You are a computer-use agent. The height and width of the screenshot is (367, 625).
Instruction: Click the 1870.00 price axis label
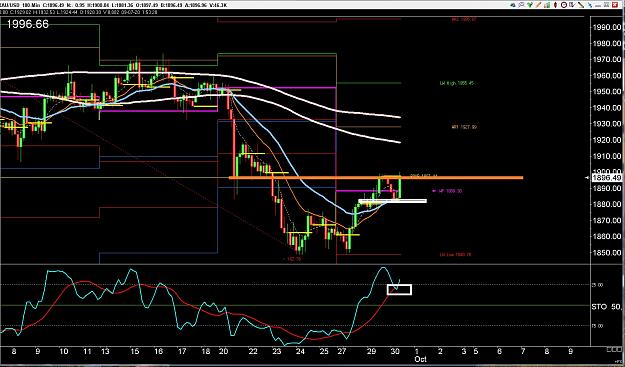pos(606,220)
